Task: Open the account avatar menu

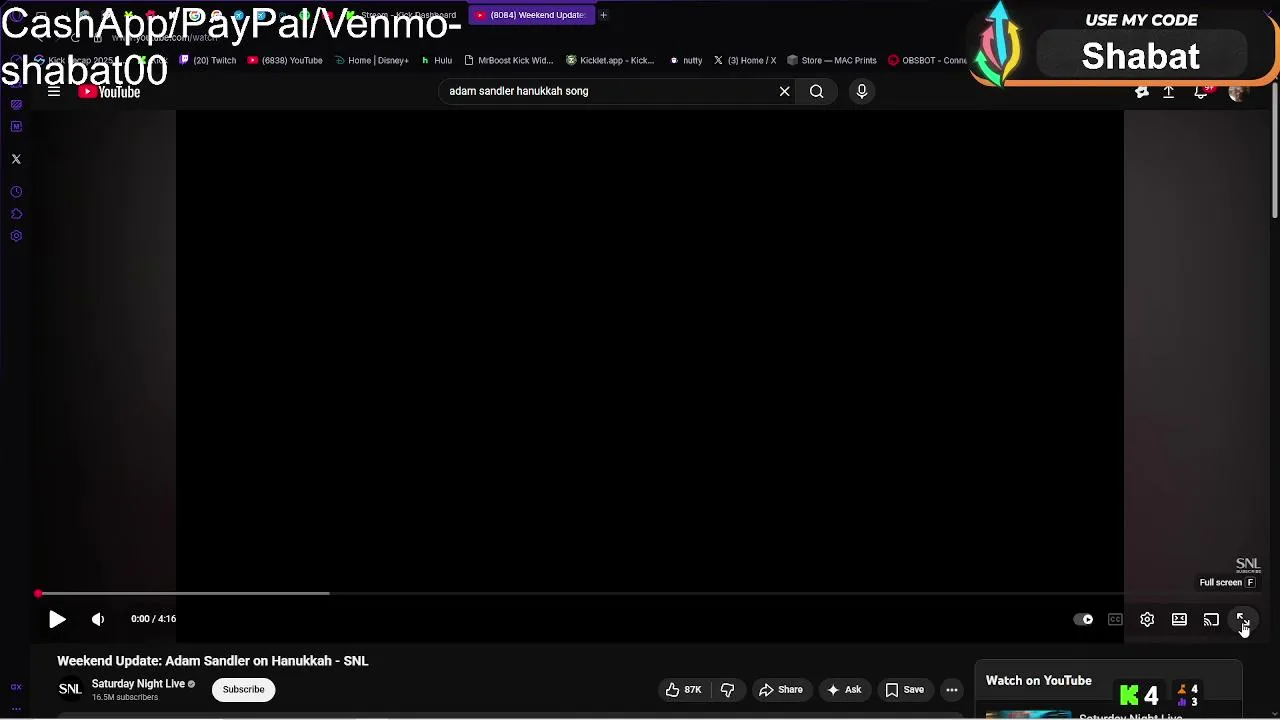Action: [1238, 92]
